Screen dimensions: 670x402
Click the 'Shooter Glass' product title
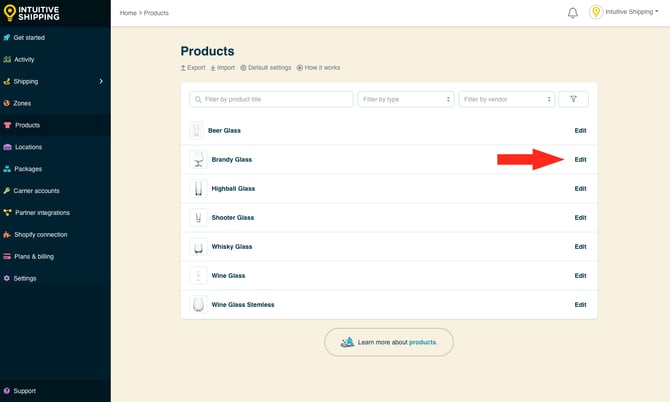[233, 217]
